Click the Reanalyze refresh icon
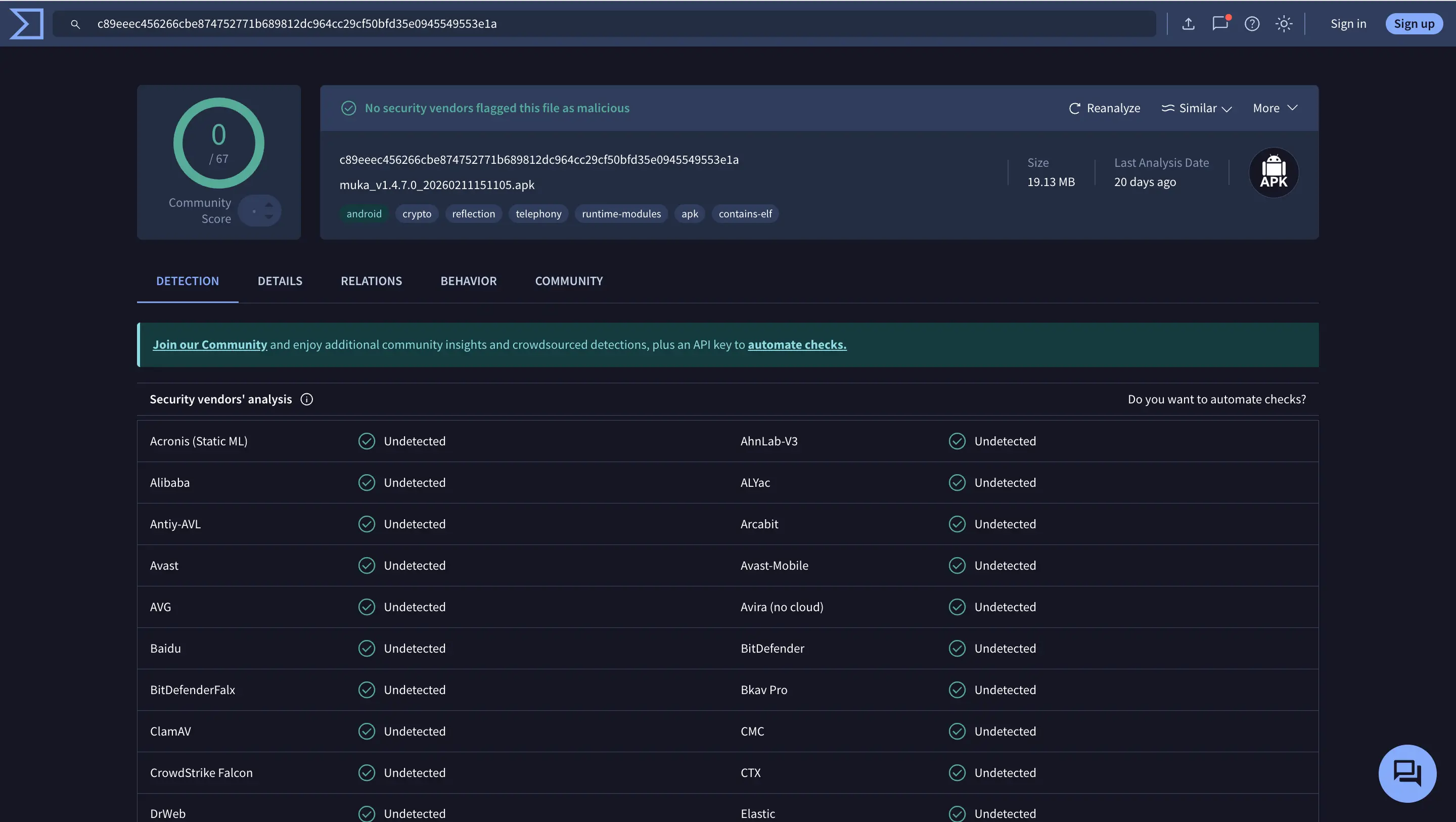The image size is (1456, 822). point(1074,108)
